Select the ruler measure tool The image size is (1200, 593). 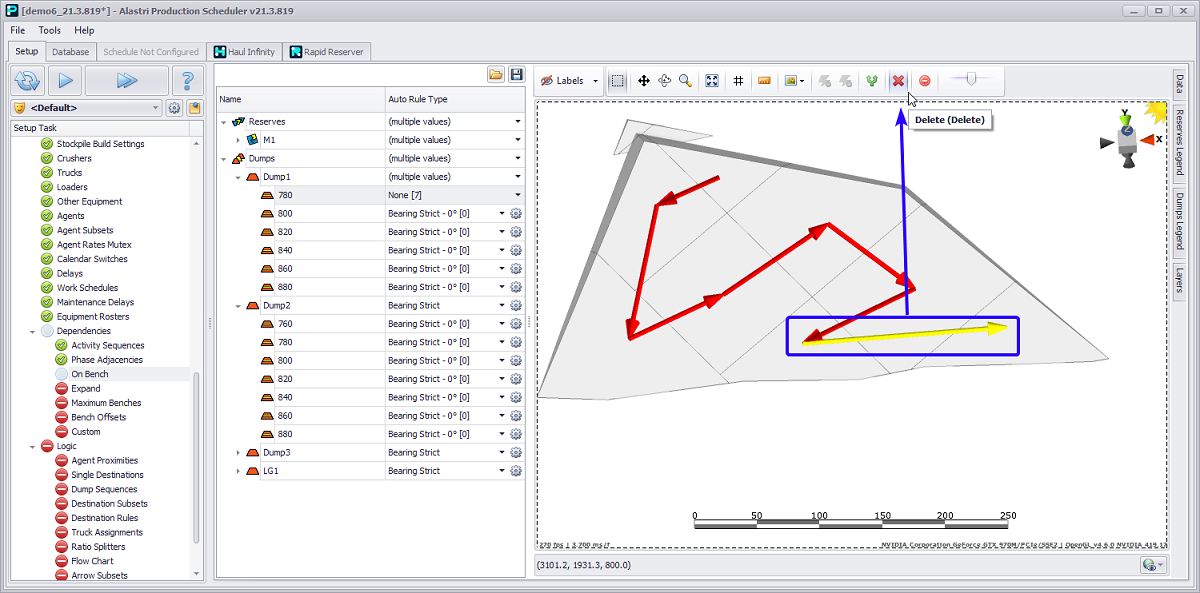click(x=764, y=81)
